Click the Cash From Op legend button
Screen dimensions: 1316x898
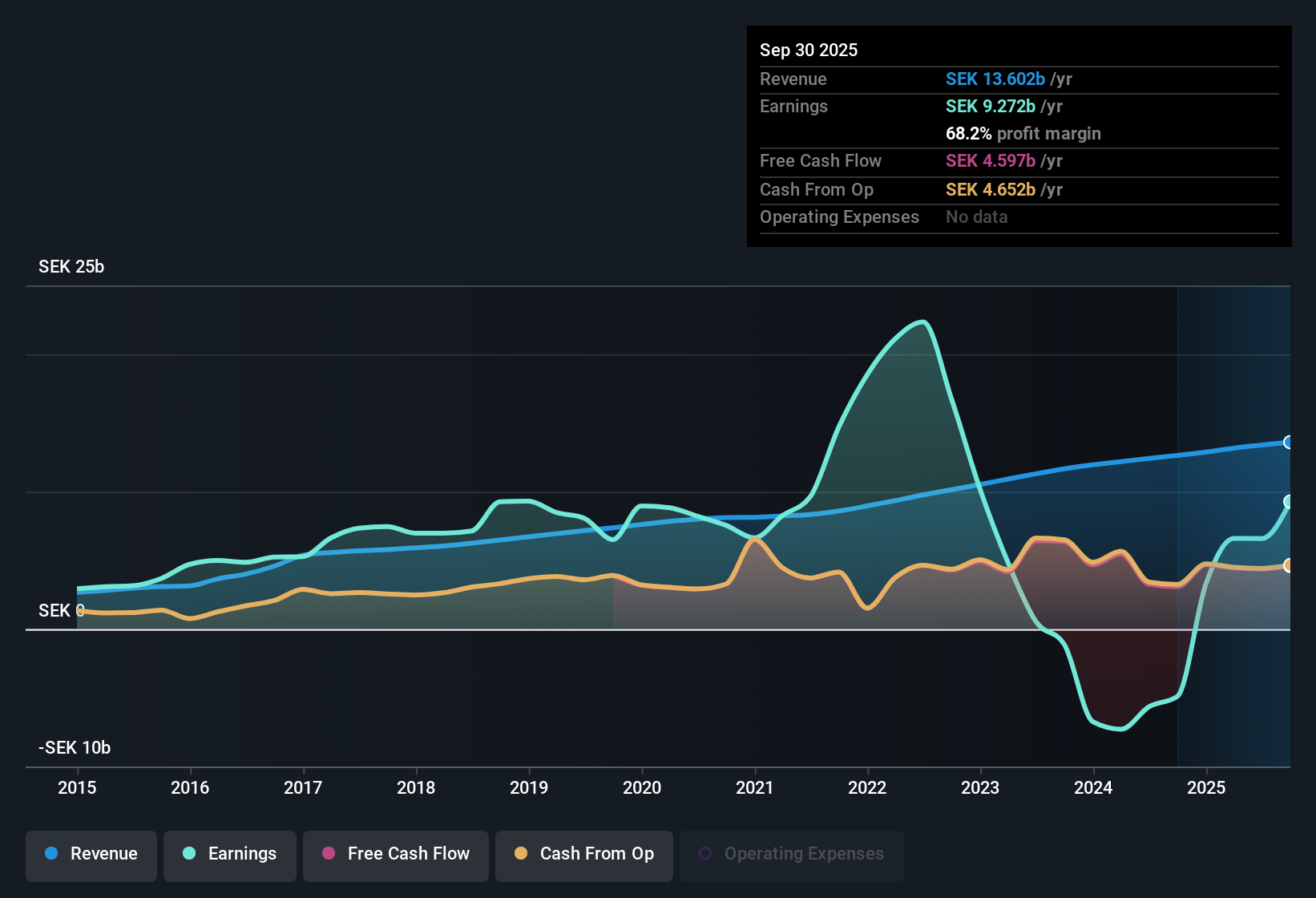click(583, 855)
